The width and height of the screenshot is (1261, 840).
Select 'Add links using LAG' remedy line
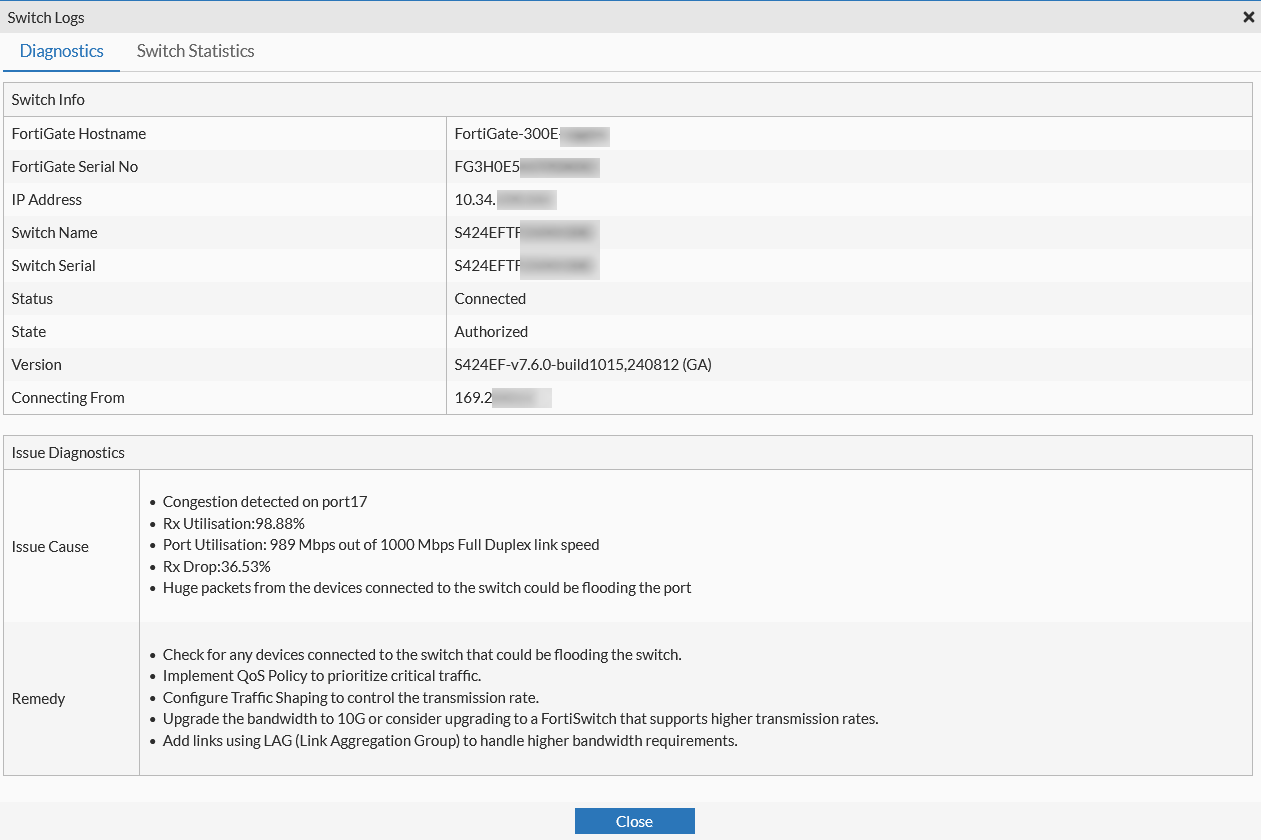click(450, 741)
